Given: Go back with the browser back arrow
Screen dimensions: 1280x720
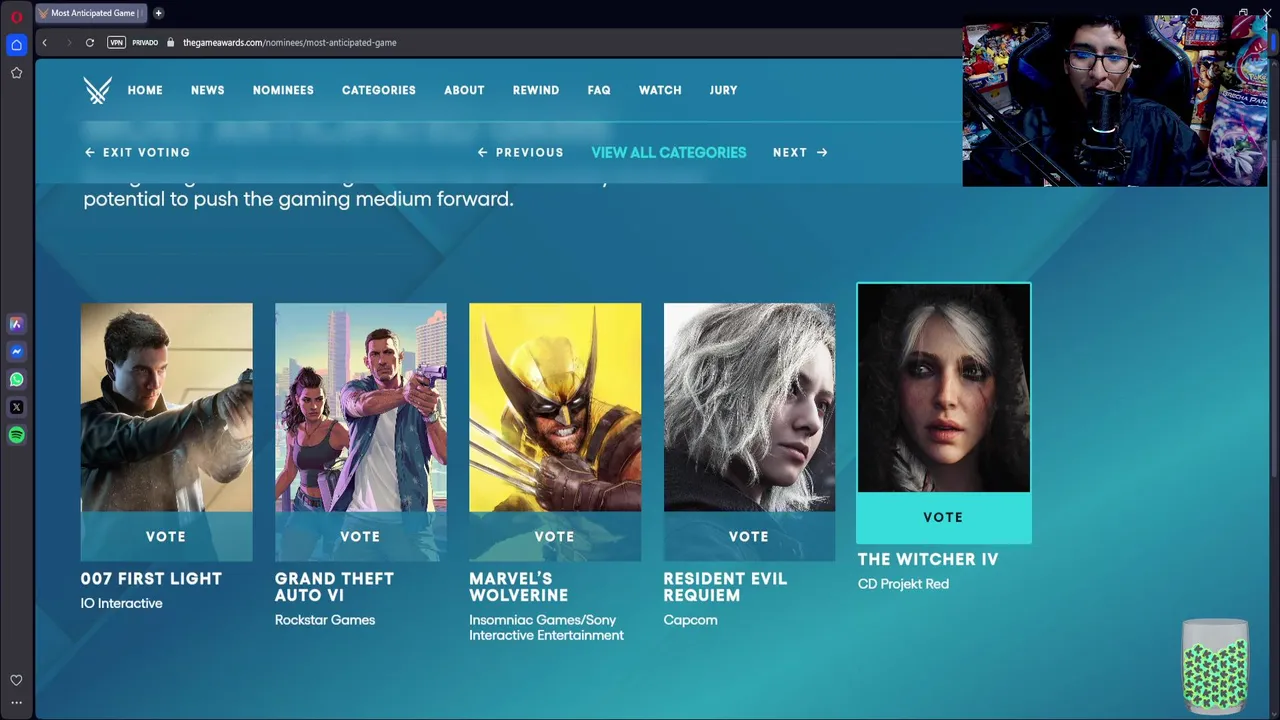Looking at the screenshot, I should tap(44, 42).
